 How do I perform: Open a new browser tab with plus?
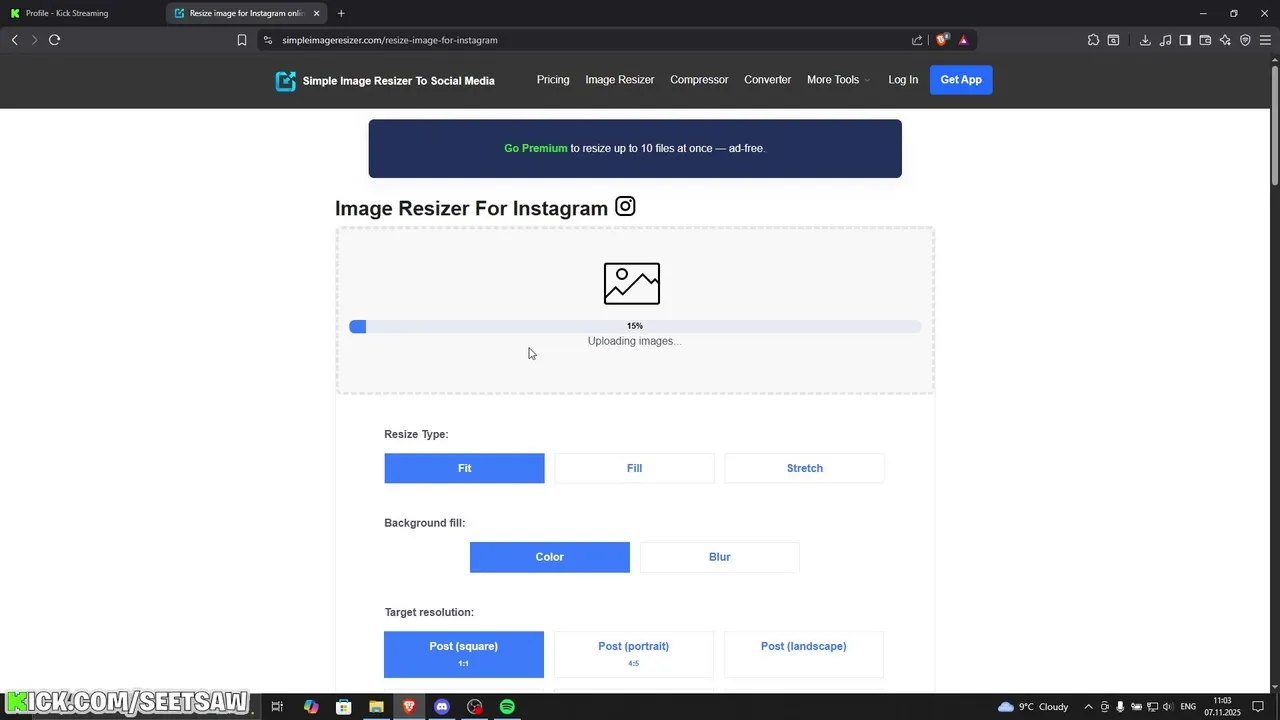point(341,13)
